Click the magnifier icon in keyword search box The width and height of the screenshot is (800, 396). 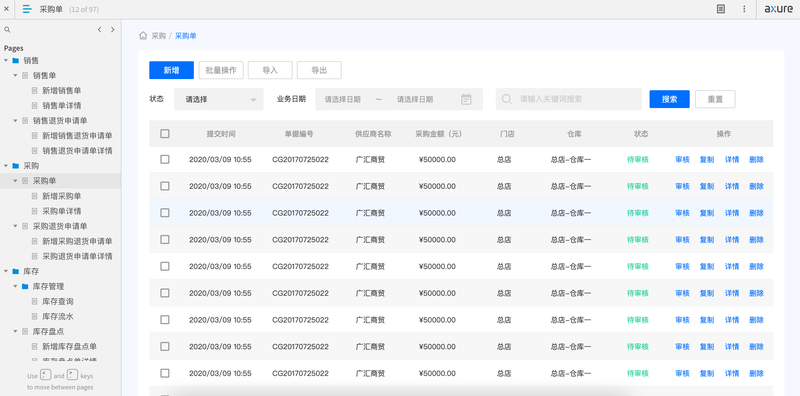tap(506, 99)
